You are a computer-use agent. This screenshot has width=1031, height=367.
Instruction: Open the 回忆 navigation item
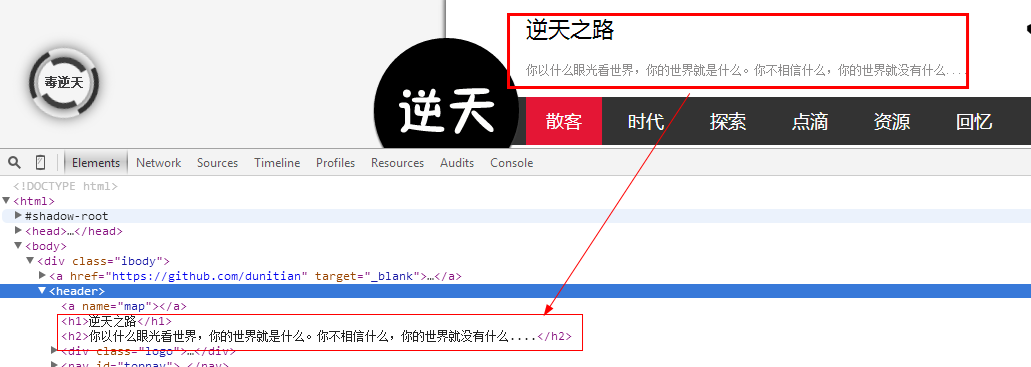974,121
